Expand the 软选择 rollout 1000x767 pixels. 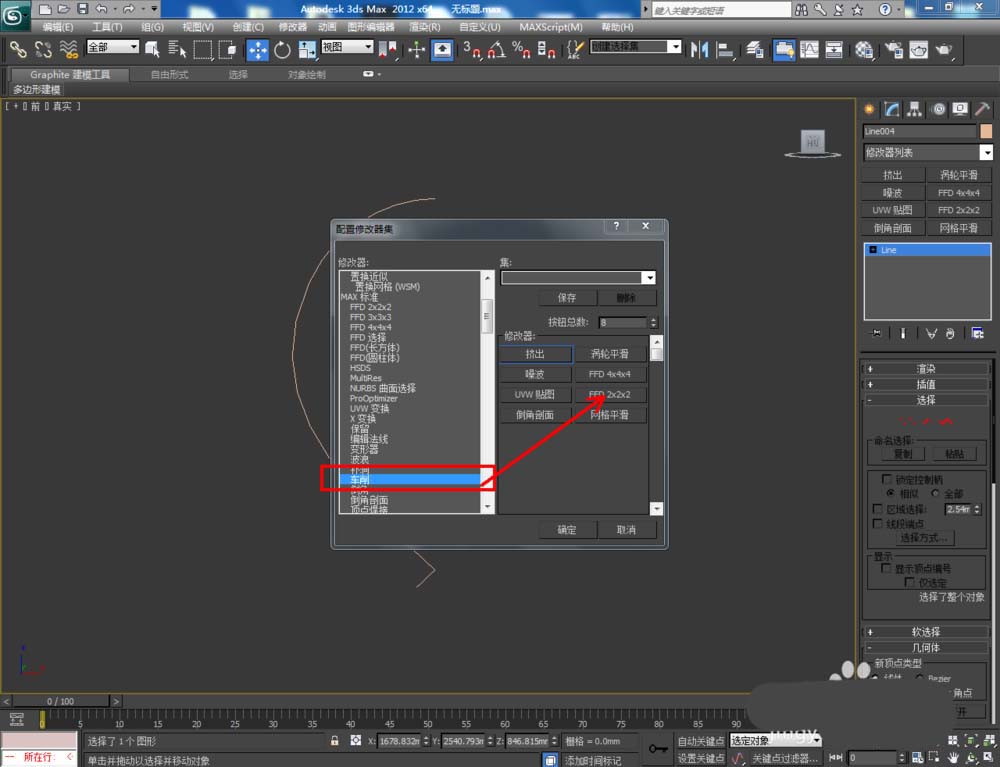[x=926, y=631]
